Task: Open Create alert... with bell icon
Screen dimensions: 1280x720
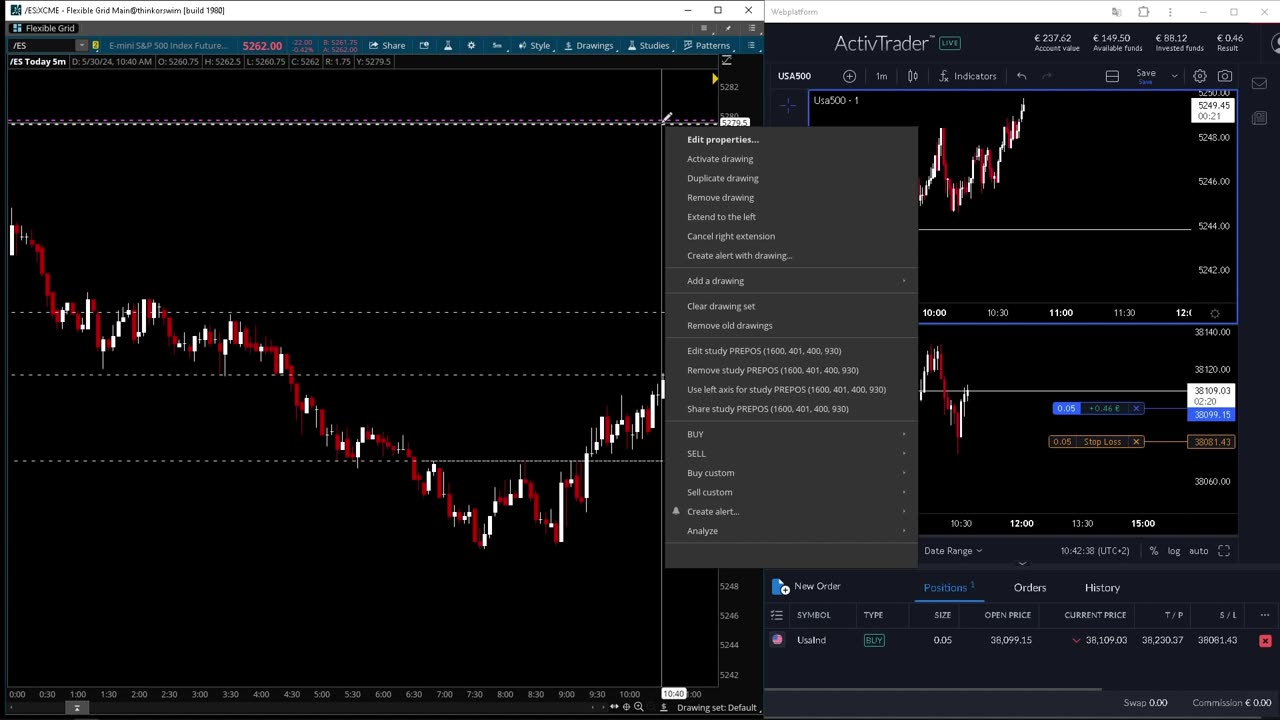Action: coord(792,512)
